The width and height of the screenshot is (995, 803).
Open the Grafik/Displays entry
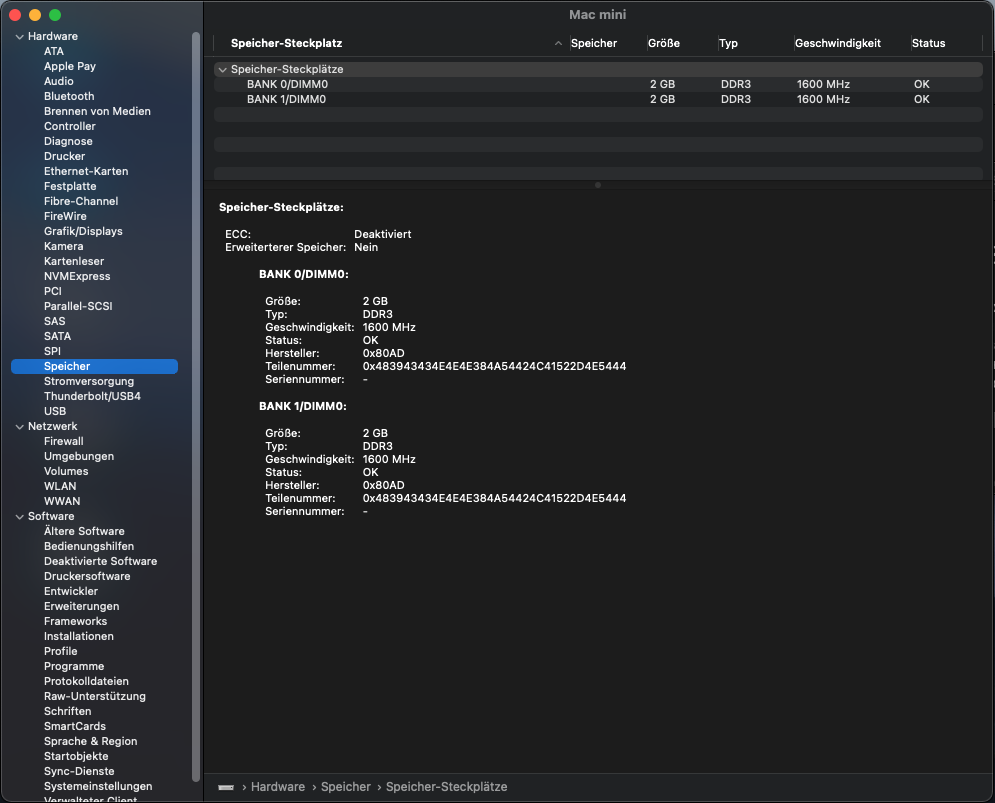83,231
